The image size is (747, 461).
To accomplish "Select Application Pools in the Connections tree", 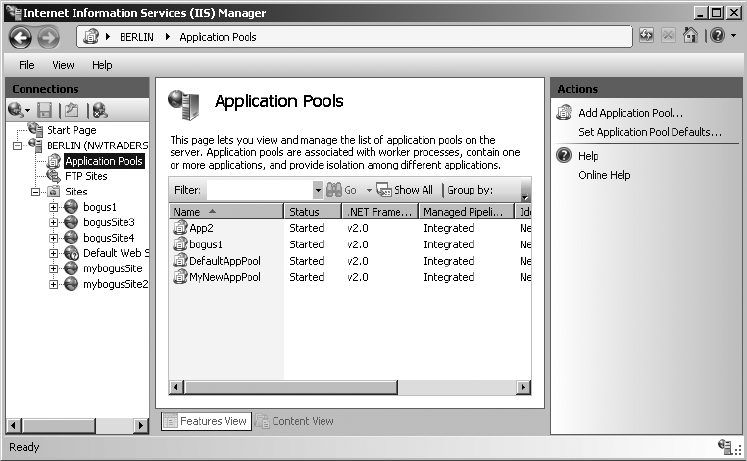I will [104, 161].
